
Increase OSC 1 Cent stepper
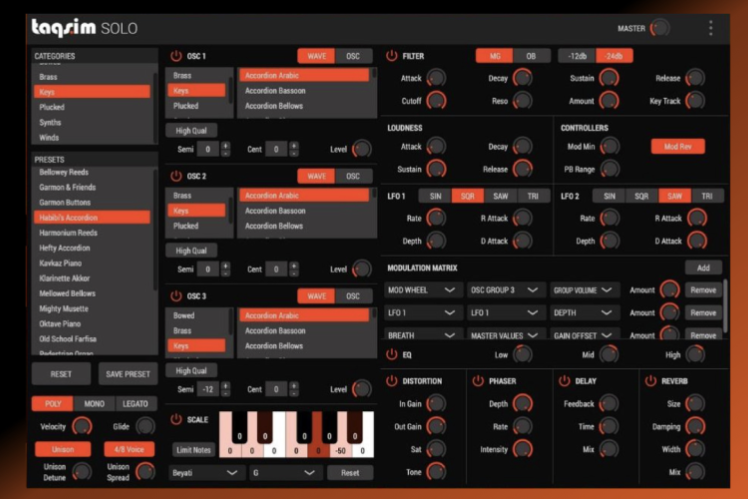pyautogui.click(x=294, y=145)
